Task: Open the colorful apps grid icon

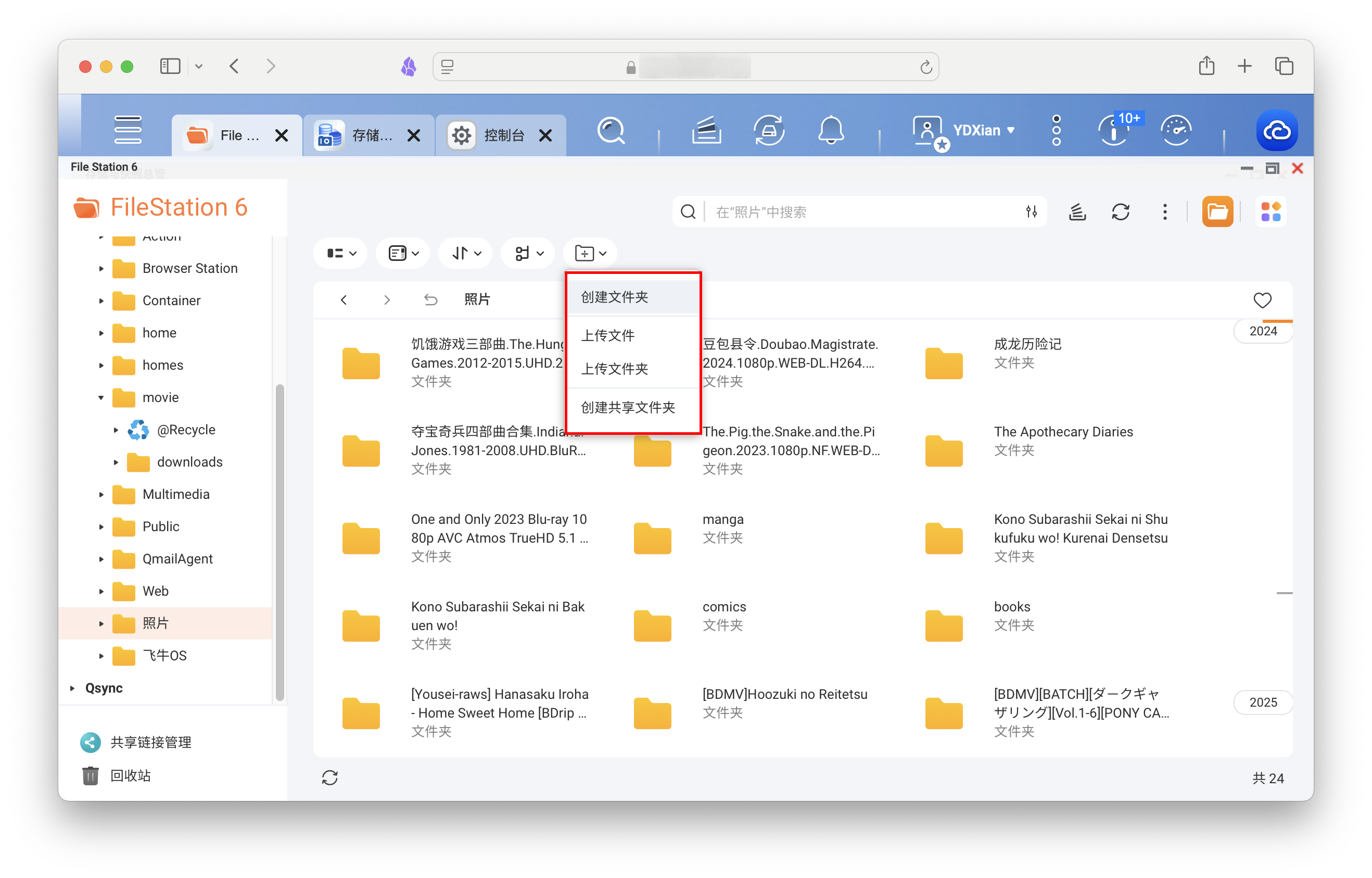Action: coord(1271,212)
